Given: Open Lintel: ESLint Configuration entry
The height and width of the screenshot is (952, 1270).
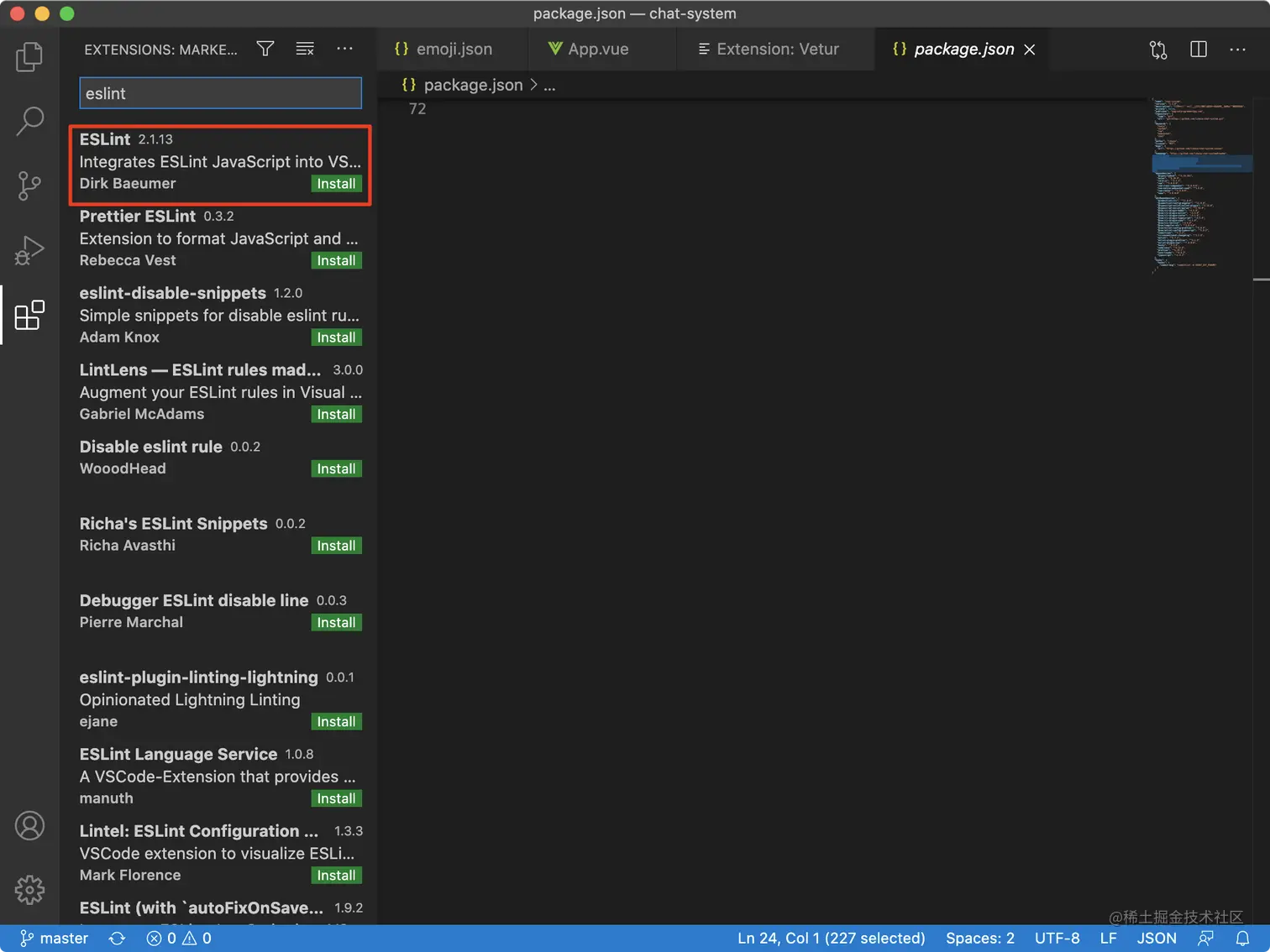Looking at the screenshot, I should (x=220, y=853).
